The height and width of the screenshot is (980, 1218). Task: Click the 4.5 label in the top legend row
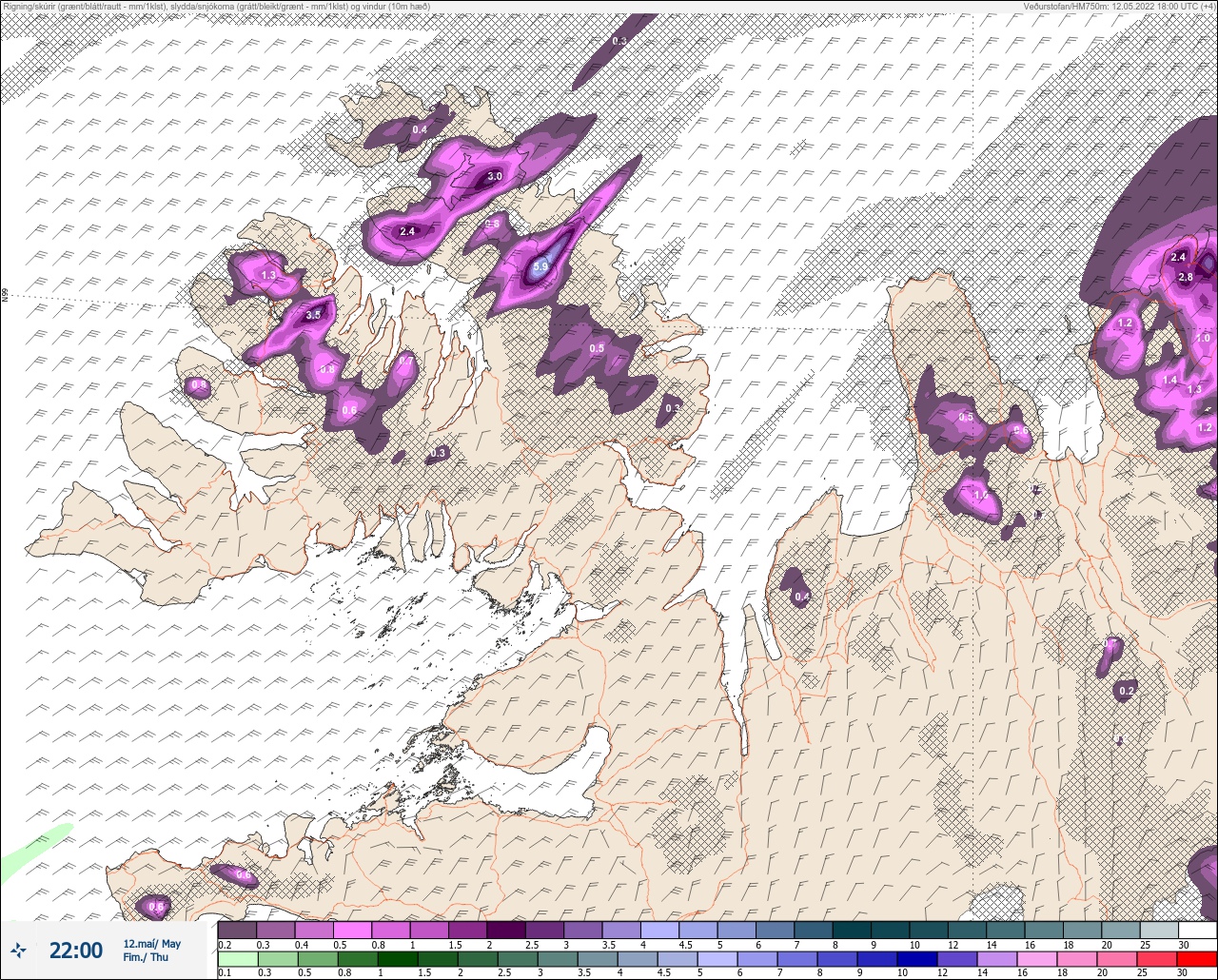point(686,945)
